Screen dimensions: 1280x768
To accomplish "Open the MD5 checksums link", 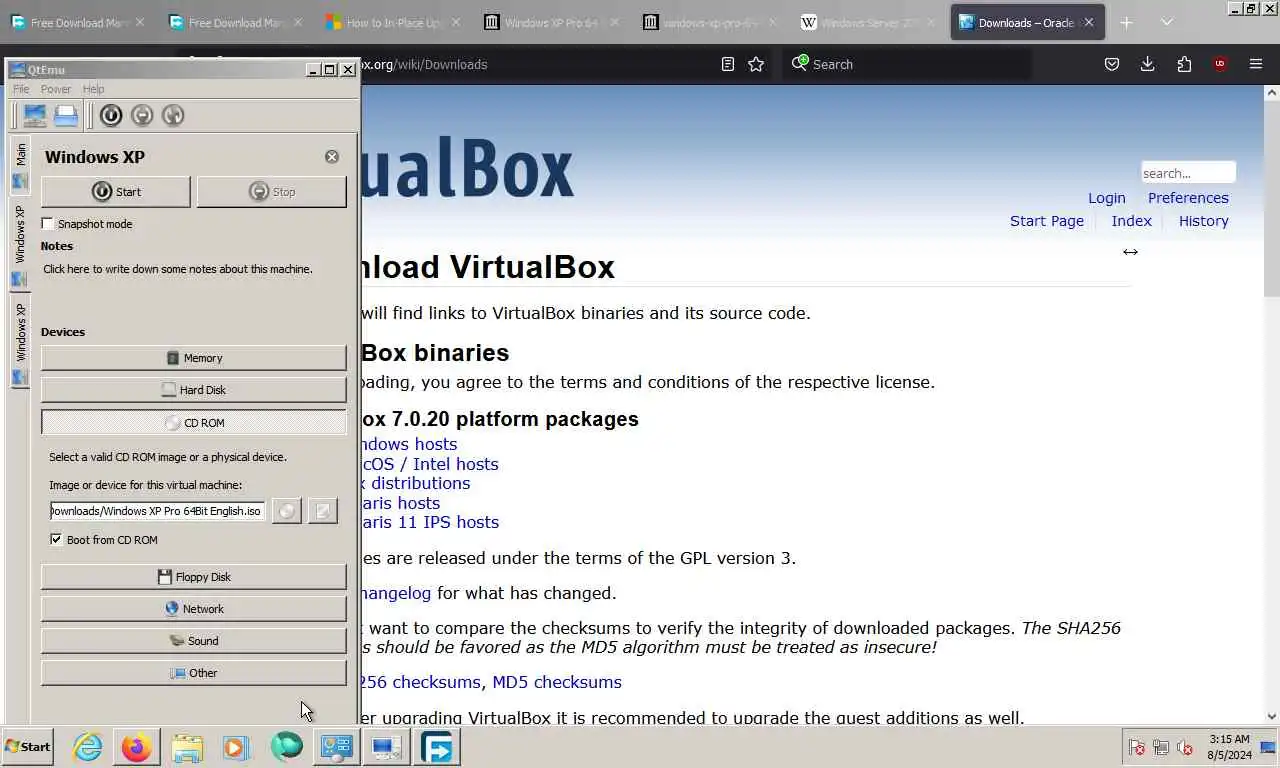I will pos(557,682).
